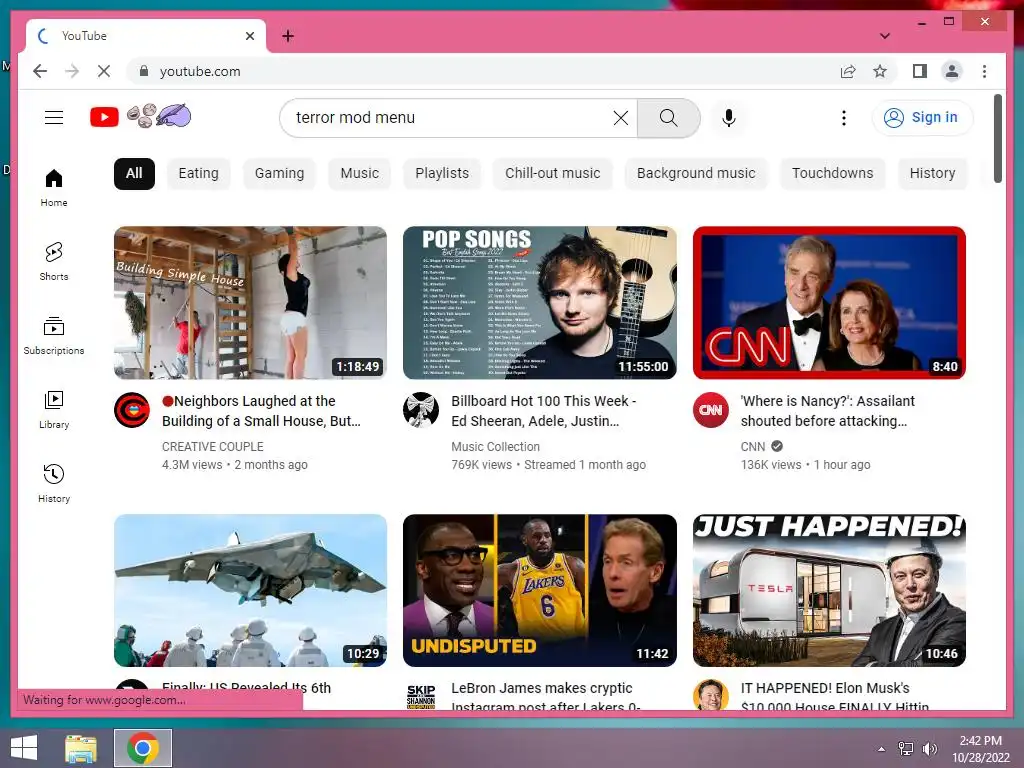Click Billboard Hot 100 This Week title
1024x768 pixels.
[543, 411]
